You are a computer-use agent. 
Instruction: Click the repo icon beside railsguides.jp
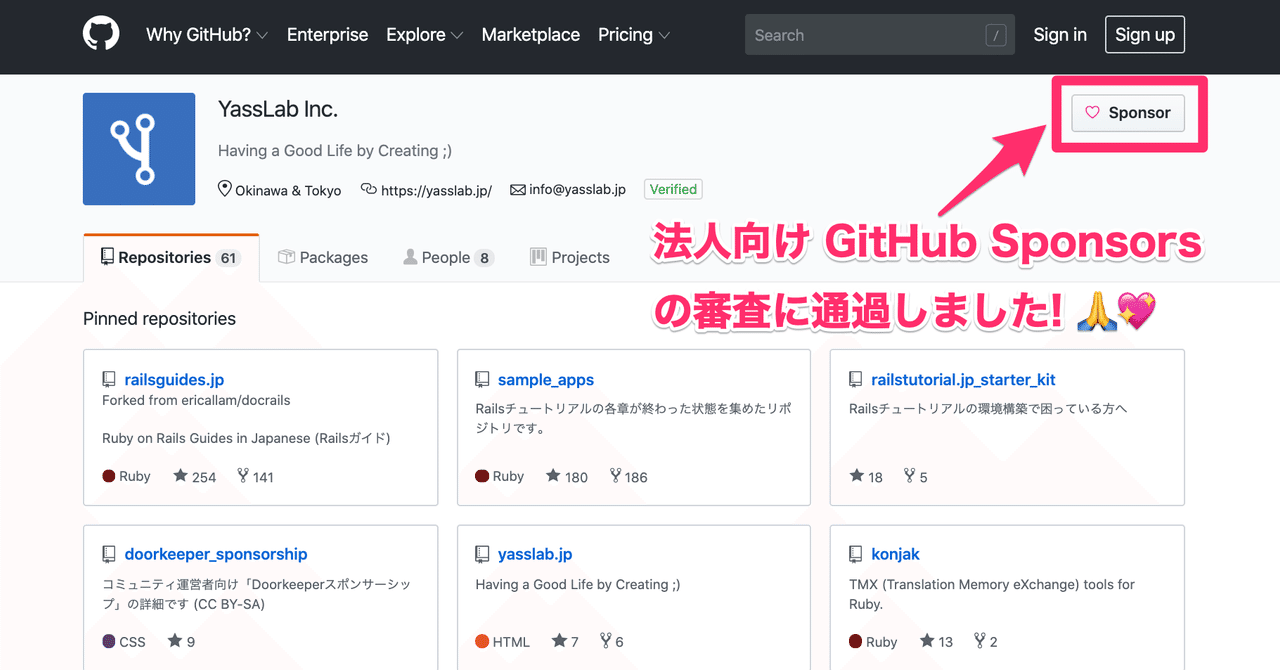click(109, 380)
